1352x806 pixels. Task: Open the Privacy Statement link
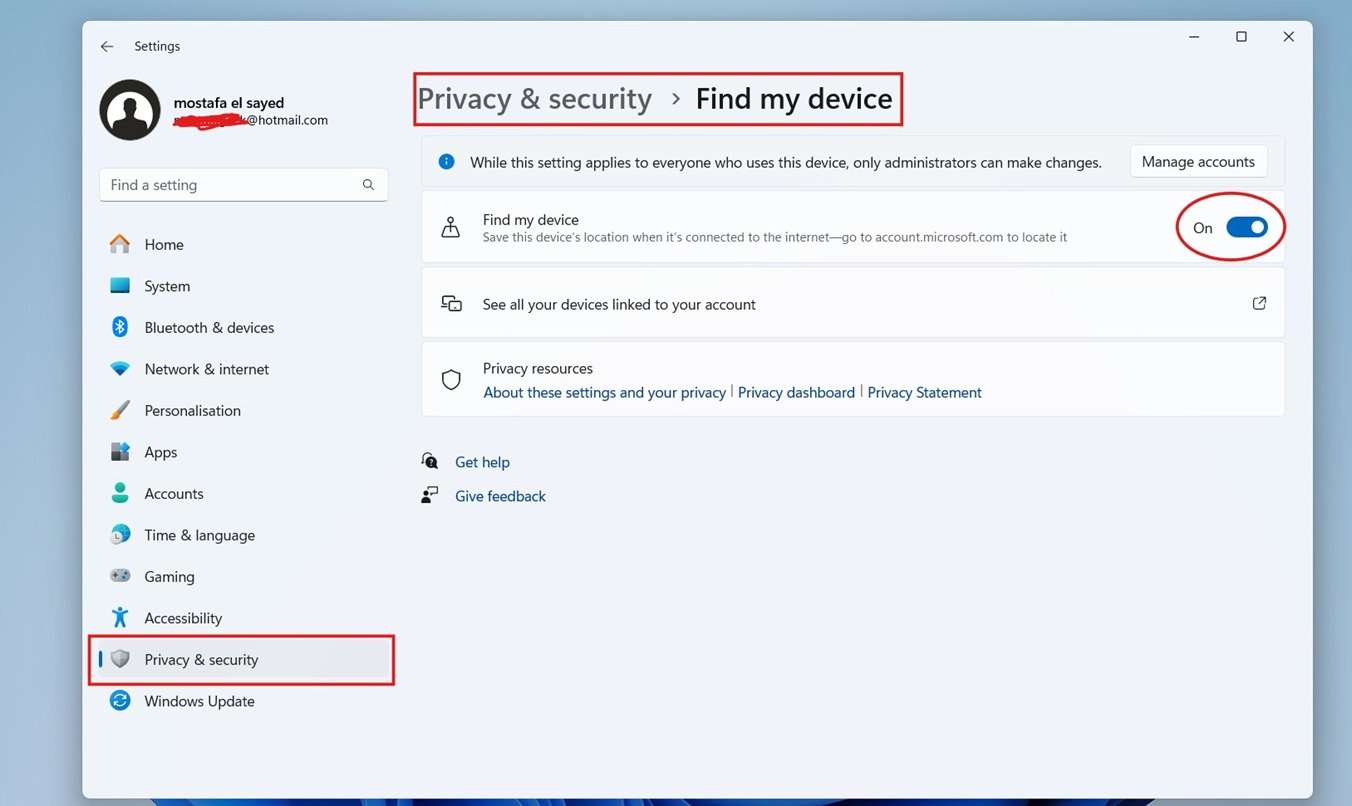point(924,393)
